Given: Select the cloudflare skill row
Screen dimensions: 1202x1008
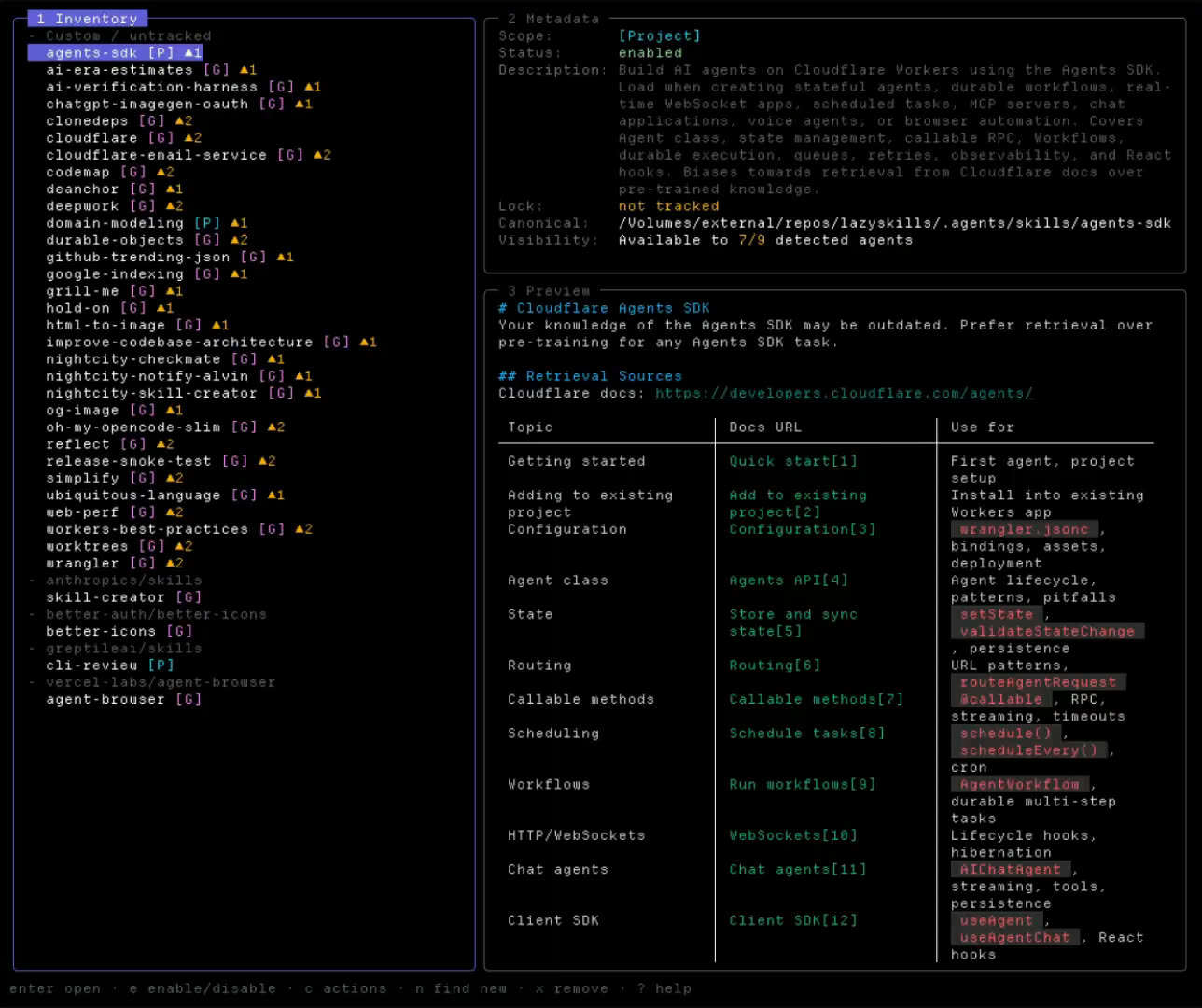Looking at the screenshot, I should [124, 138].
